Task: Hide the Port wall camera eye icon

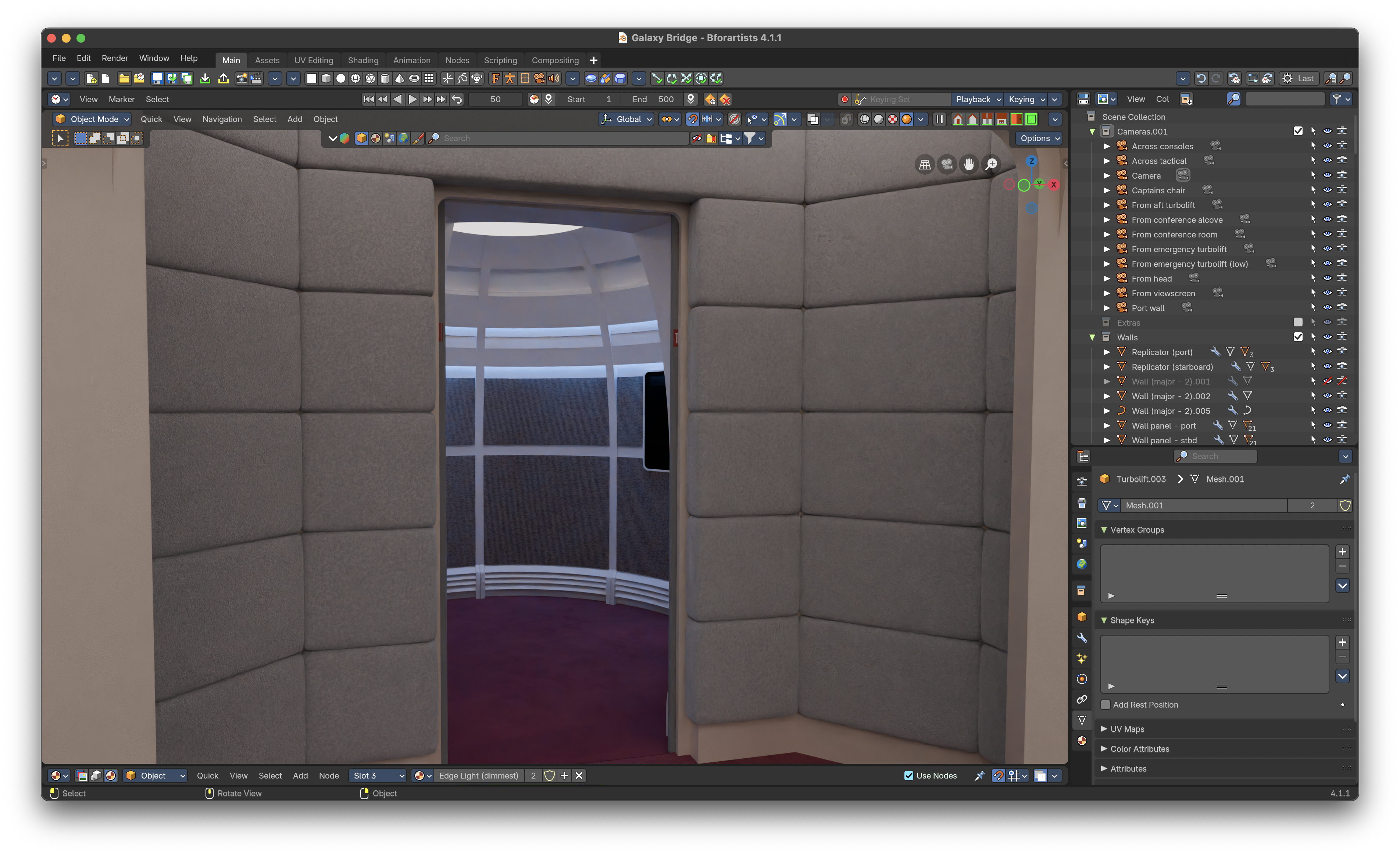Action: [1327, 308]
